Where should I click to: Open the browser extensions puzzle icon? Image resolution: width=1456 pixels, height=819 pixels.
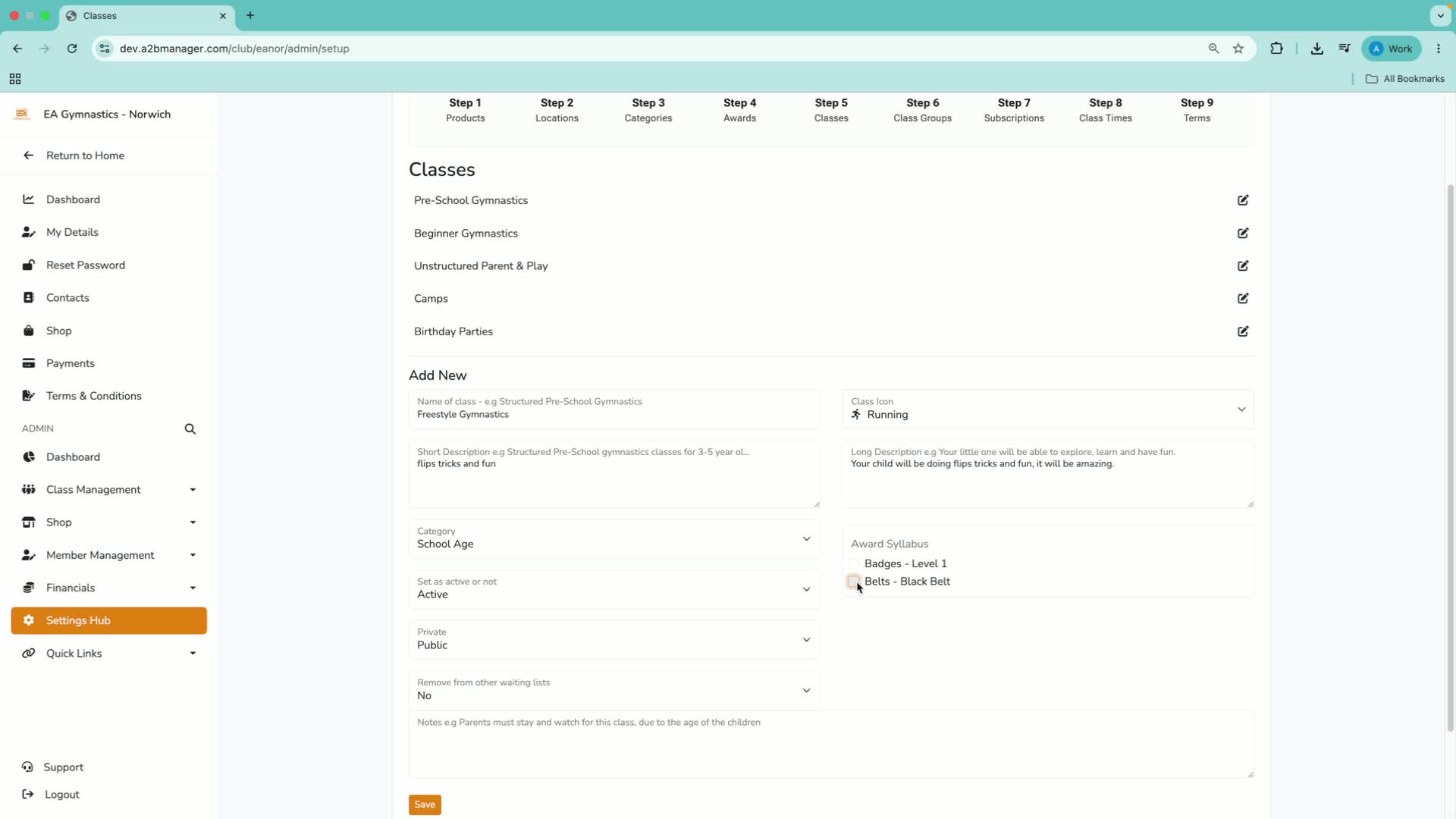1277,49
